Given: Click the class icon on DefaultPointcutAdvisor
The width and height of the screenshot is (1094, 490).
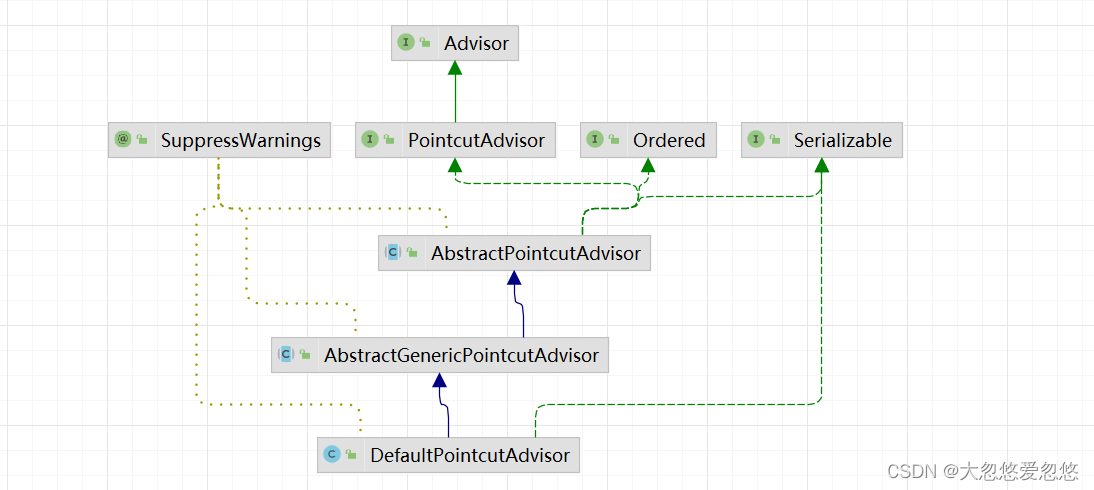Looking at the screenshot, I should point(332,455).
